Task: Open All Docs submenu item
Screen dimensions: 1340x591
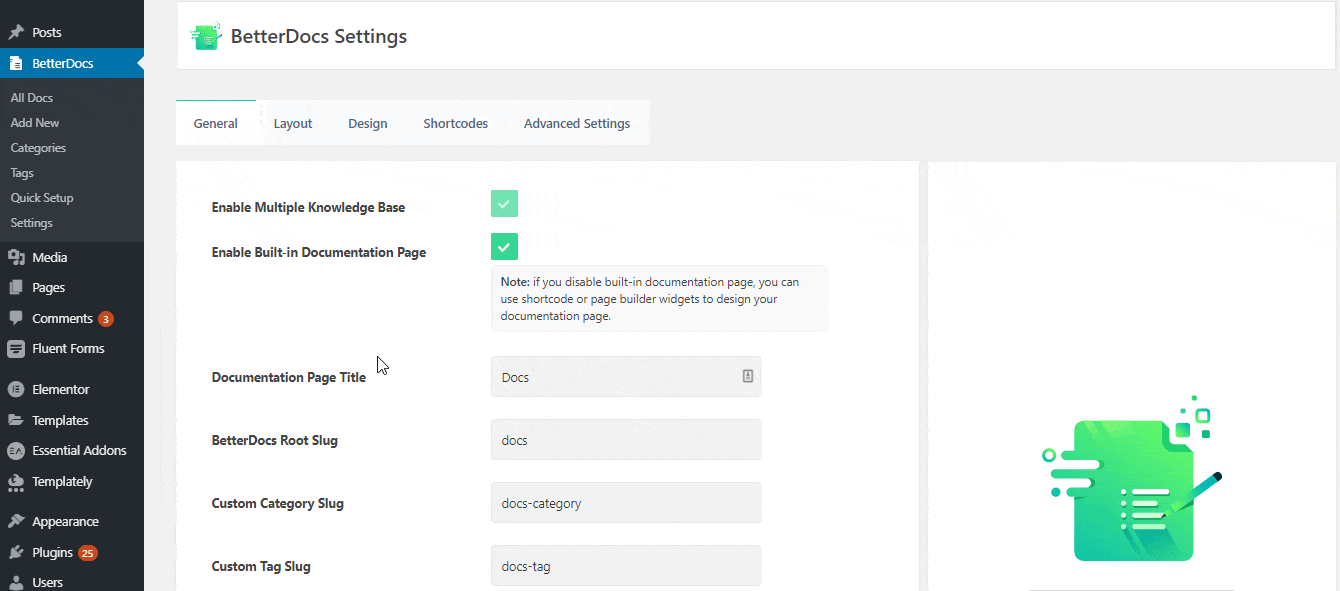Action: click(32, 98)
